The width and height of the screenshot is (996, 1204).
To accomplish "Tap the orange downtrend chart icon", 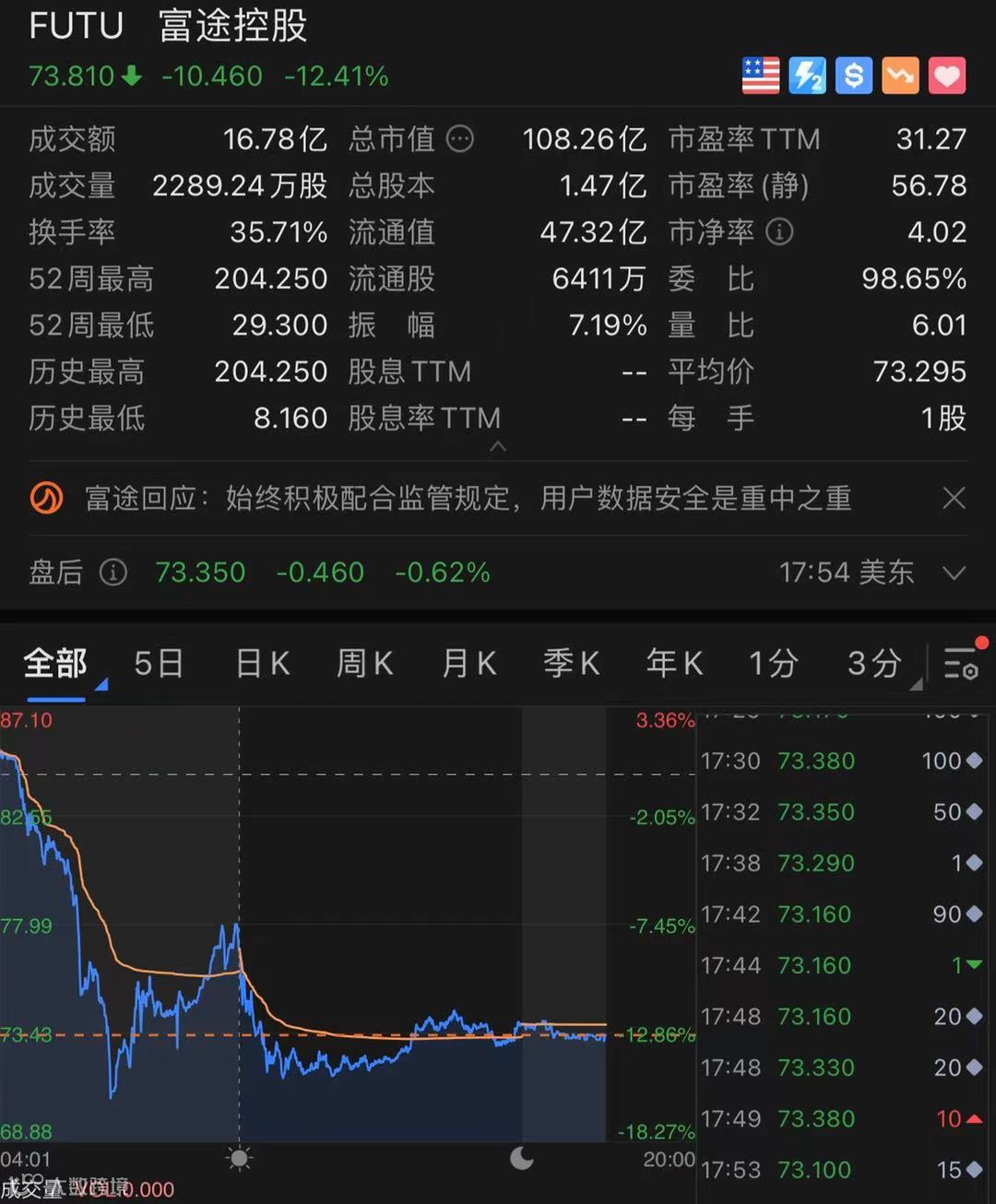I will [900, 76].
